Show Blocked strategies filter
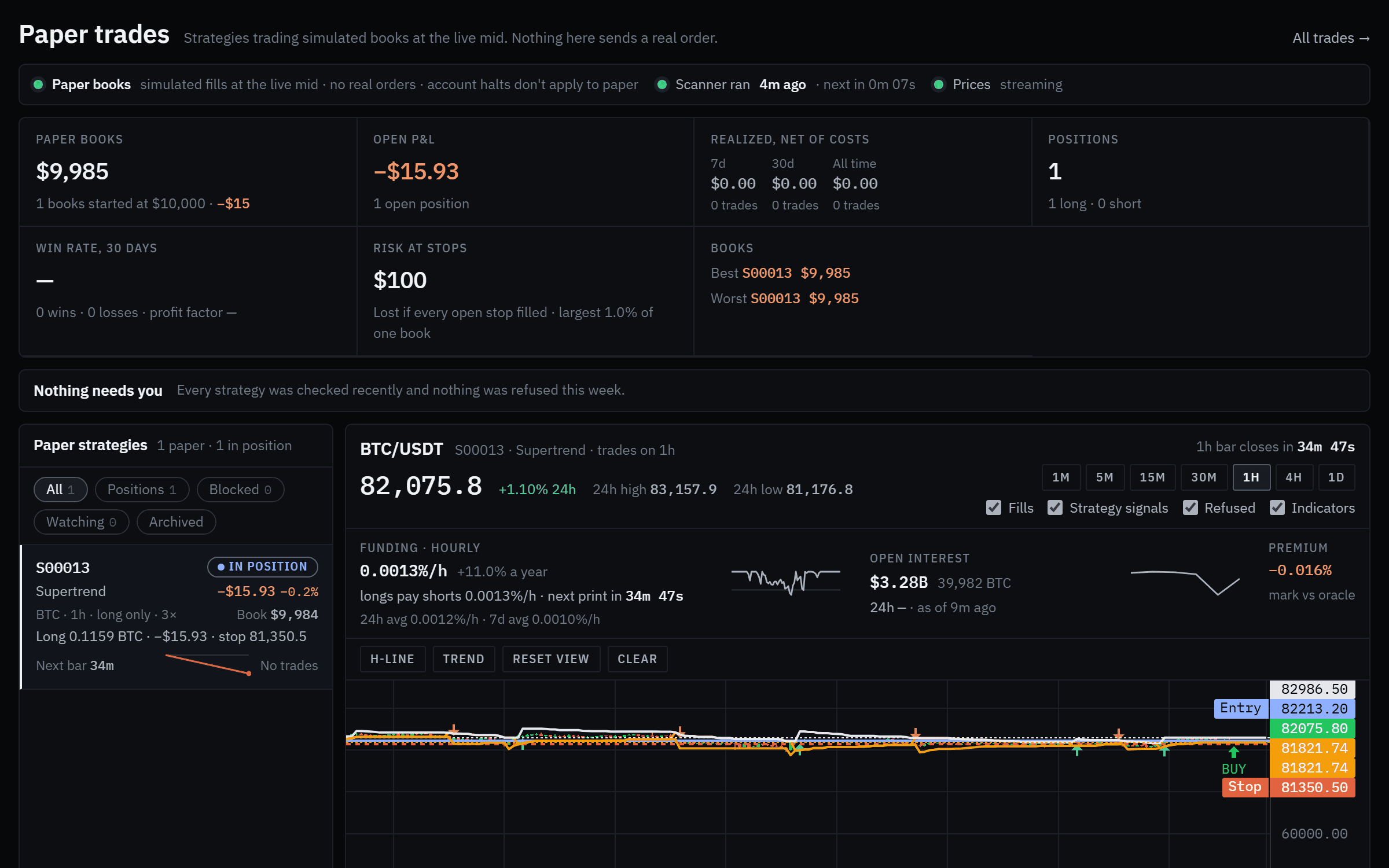The image size is (1389, 868). pos(240,490)
